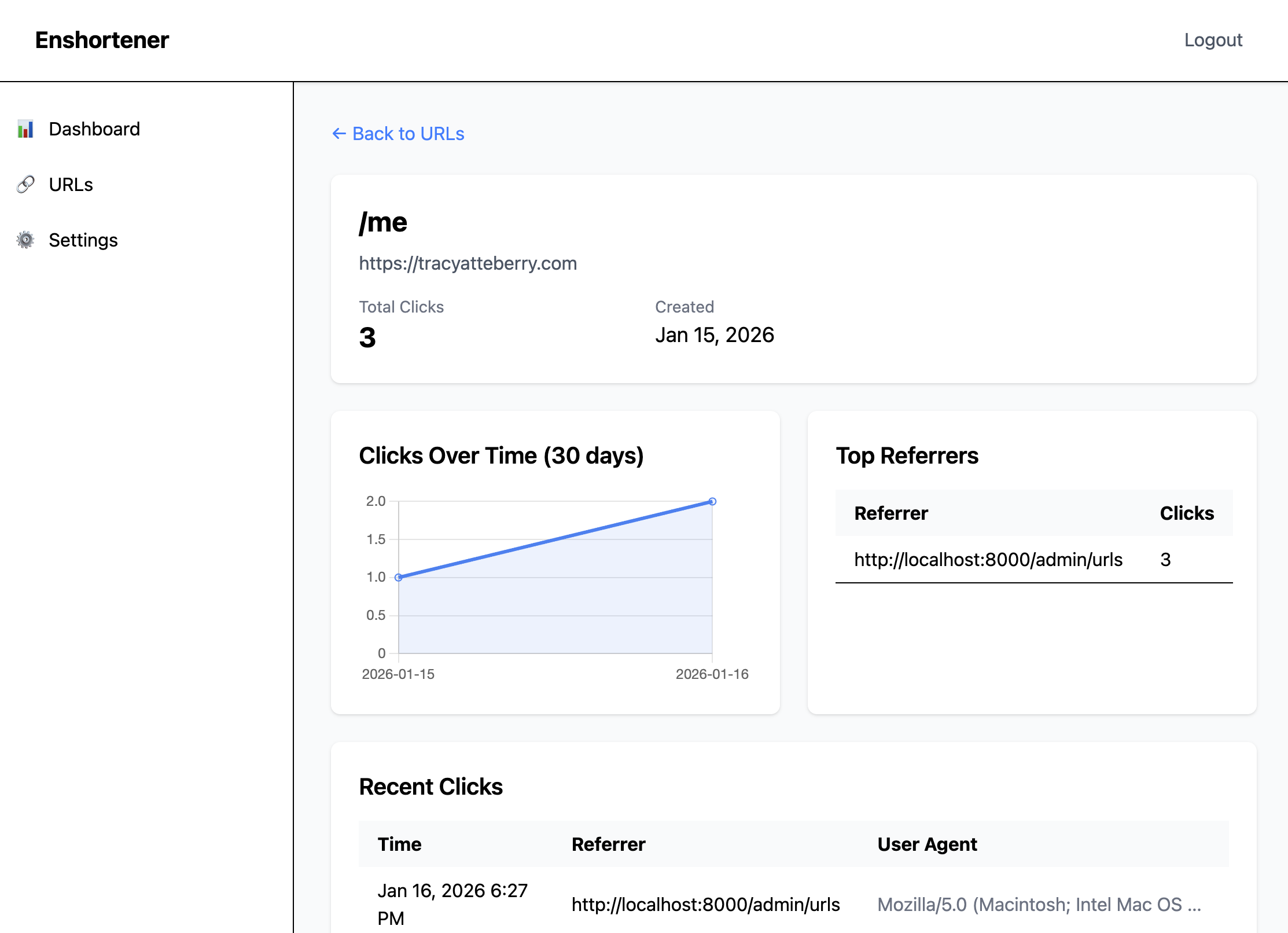Select the 2026-01-16 data point on the chart
The width and height of the screenshot is (1288, 933).
click(x=713, y=501)
